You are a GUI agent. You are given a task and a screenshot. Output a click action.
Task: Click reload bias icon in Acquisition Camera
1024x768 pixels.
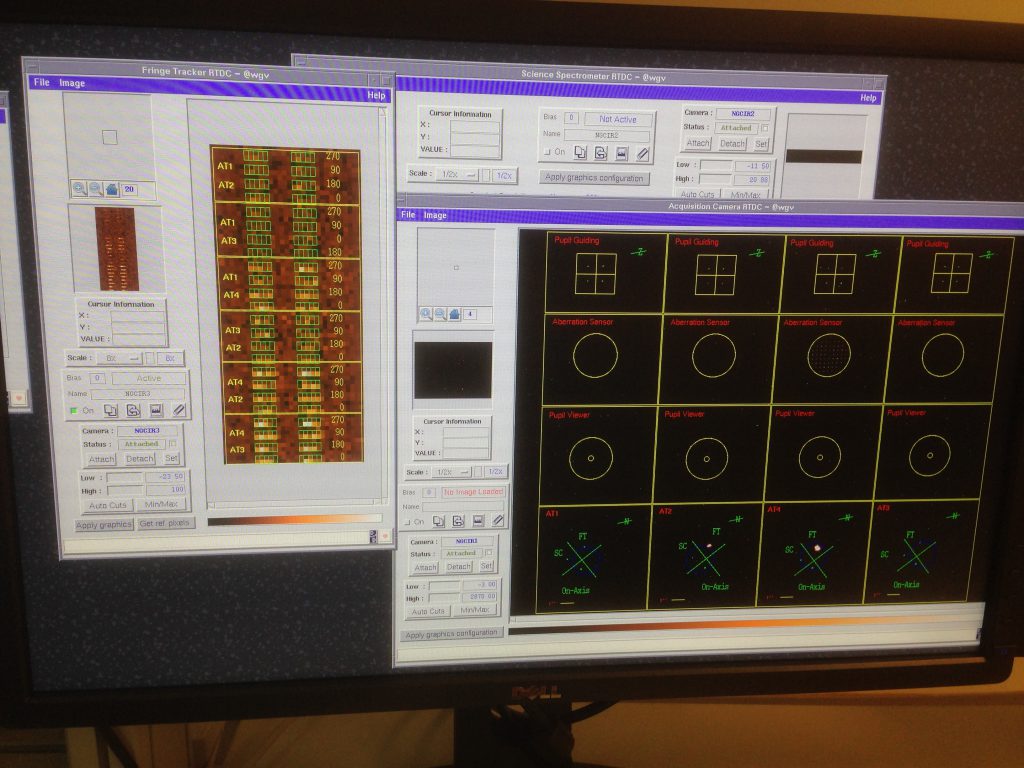point(458,520)
